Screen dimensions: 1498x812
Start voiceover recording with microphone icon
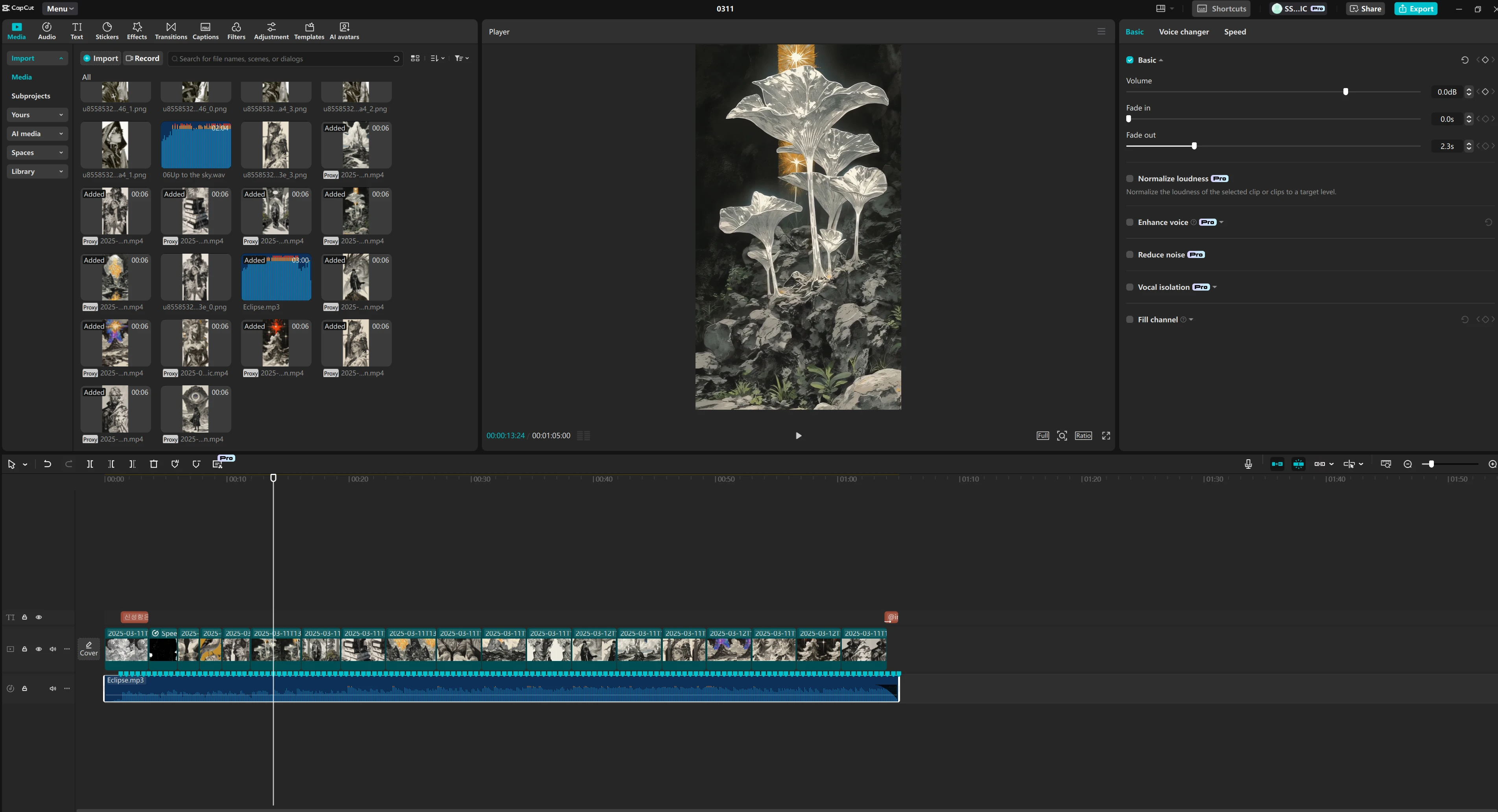click(x=1248, y=464)
